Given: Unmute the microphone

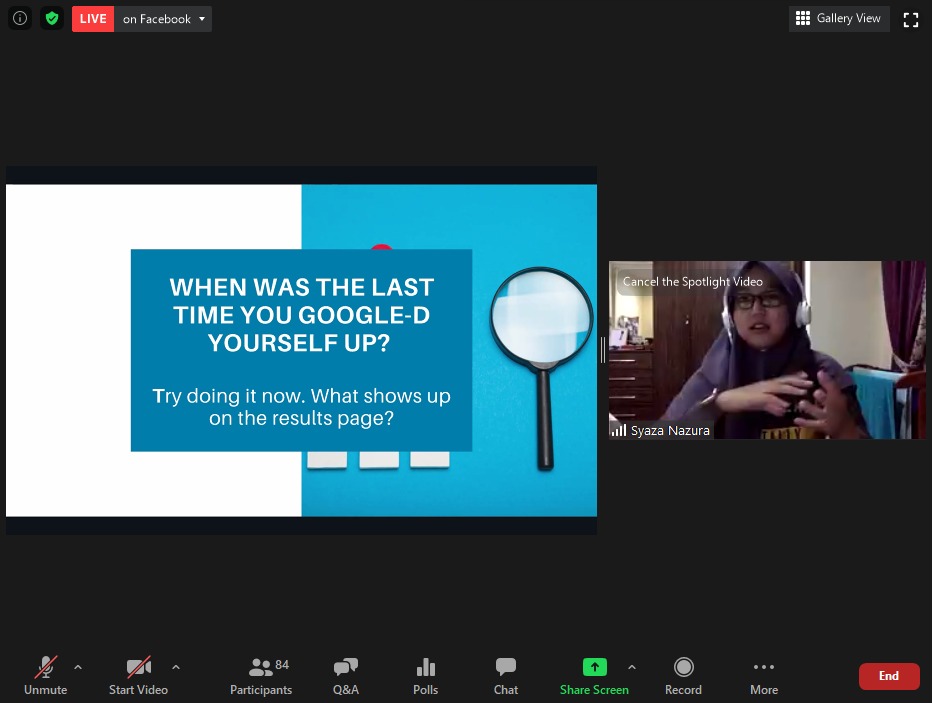Looking at the screenshot, I should point(45,676).
